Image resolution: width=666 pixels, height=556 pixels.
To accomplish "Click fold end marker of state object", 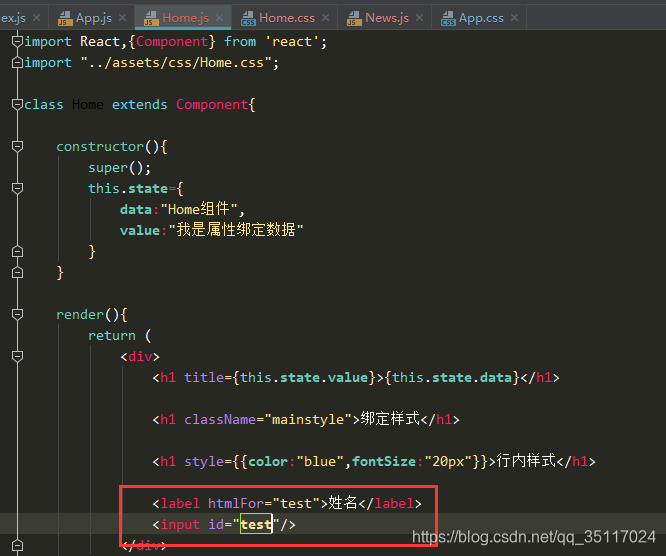I will [x=17, y=251].
